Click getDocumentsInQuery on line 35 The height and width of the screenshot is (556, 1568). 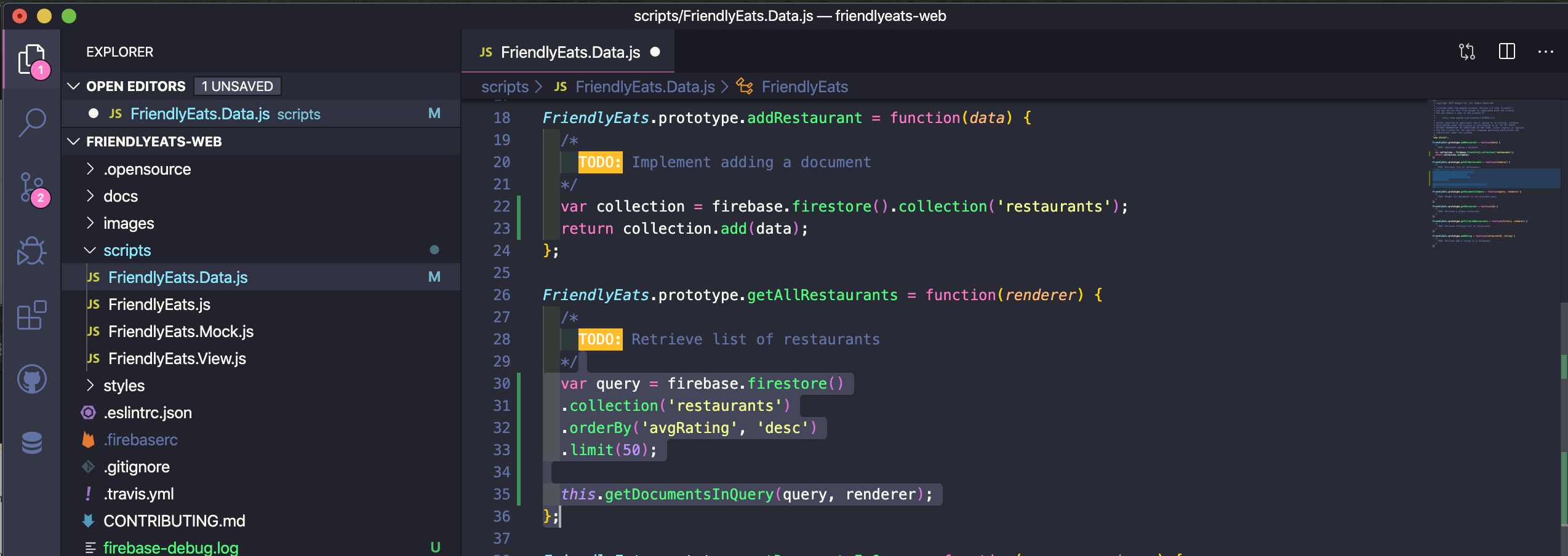[689, 494]
